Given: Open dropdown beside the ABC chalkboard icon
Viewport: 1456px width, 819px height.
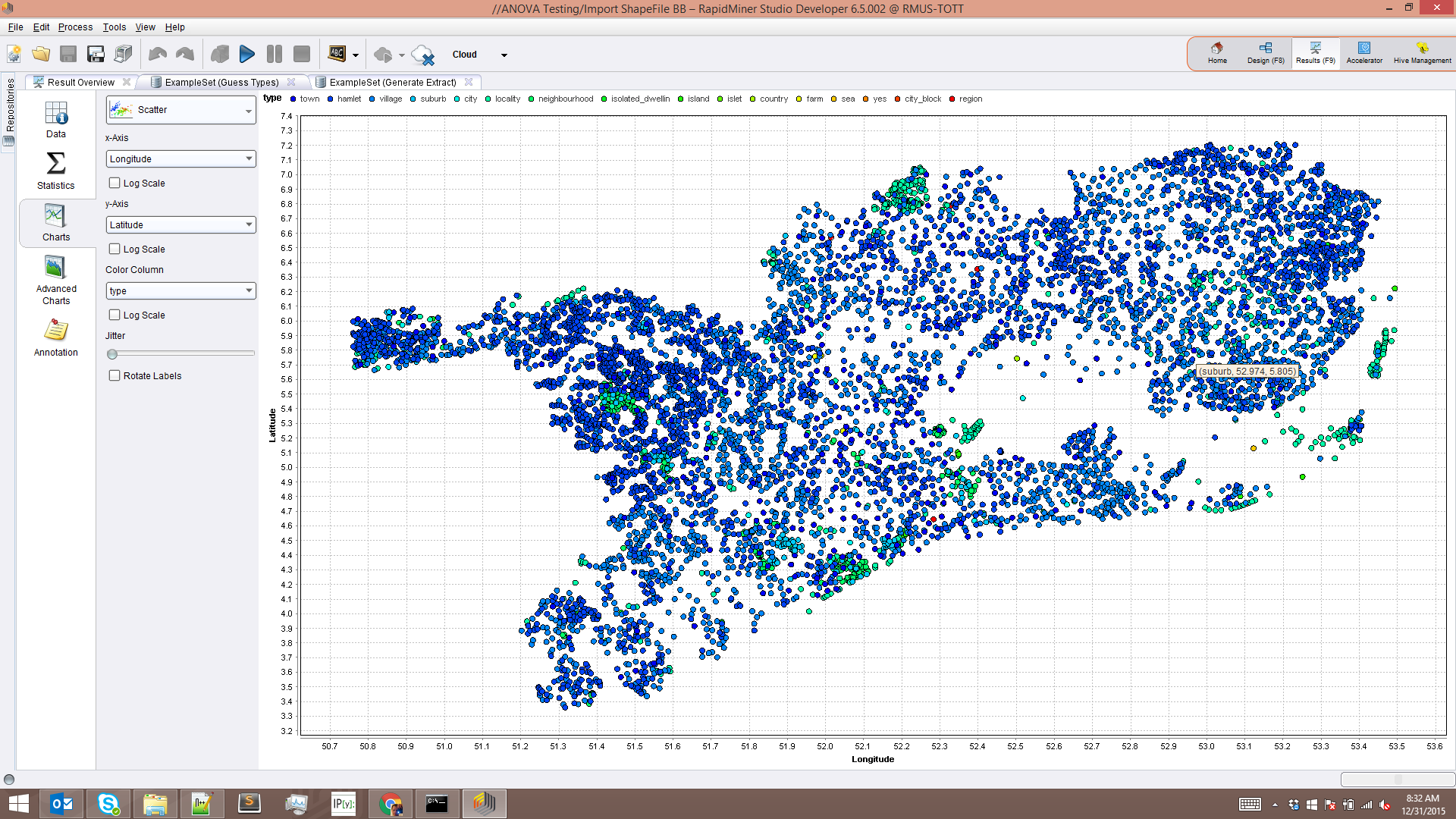Looking at the screenshot, I should [356, 55].
